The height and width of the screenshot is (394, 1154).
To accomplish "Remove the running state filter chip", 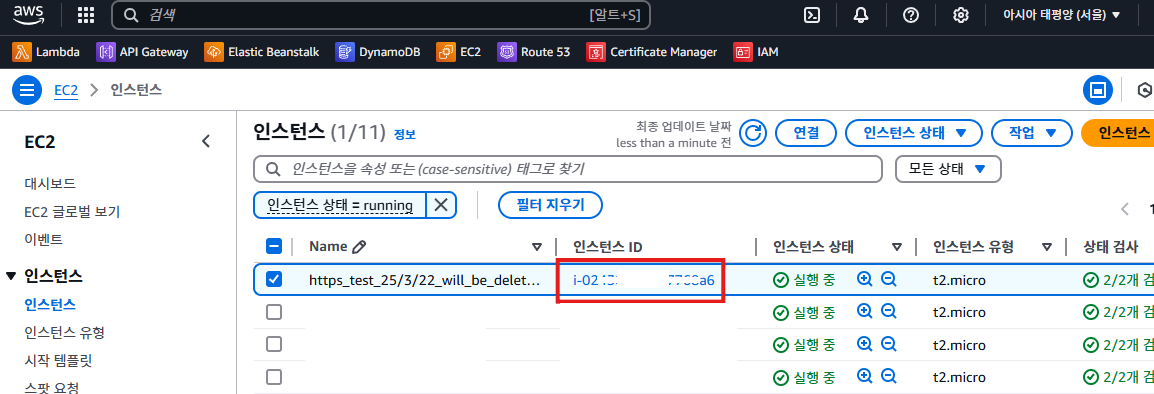I will (x=441, y=205).
